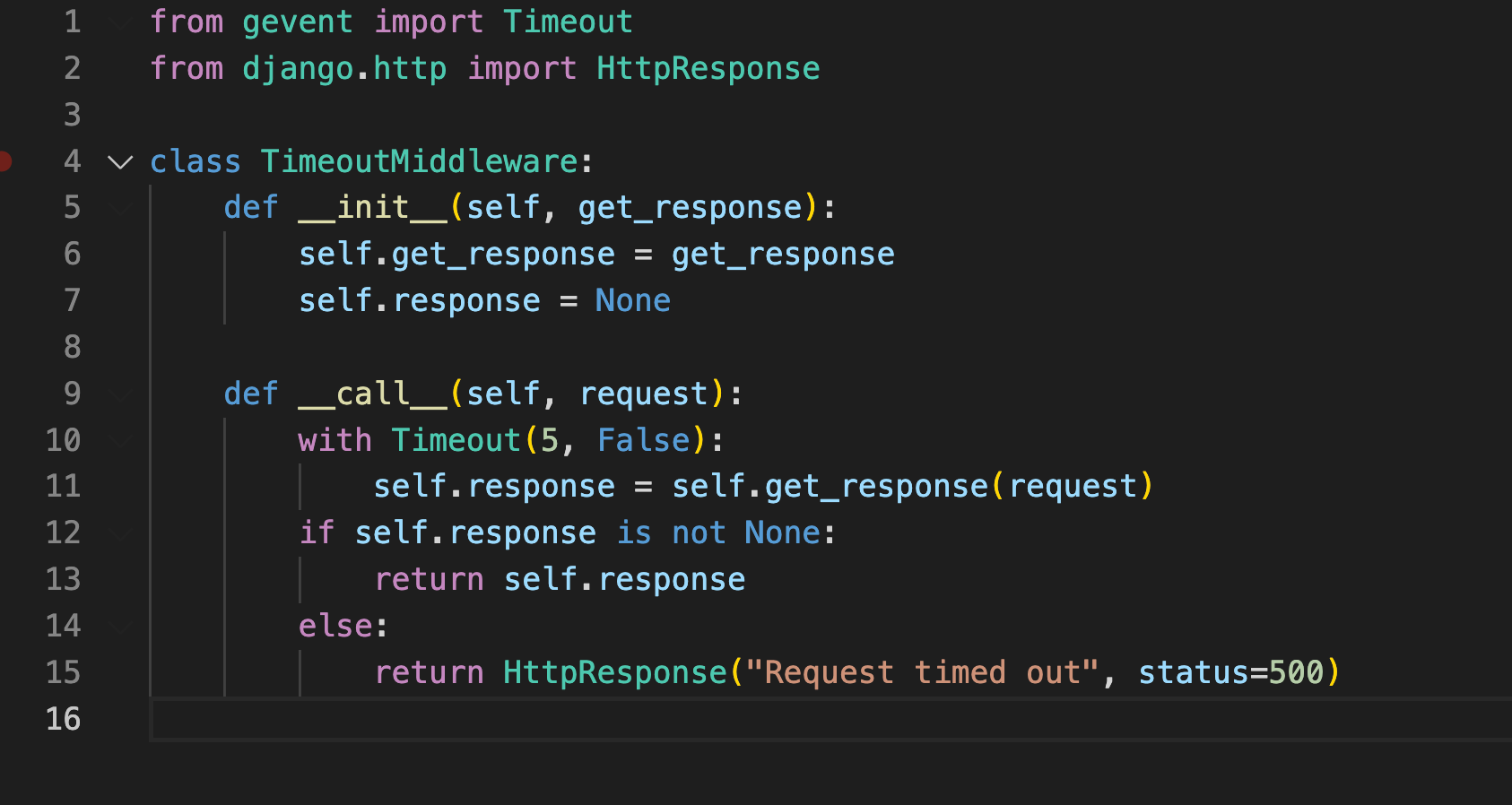Click 'HttpResponse' in the django import line
1512x805 pixels.
pos(708,68)
